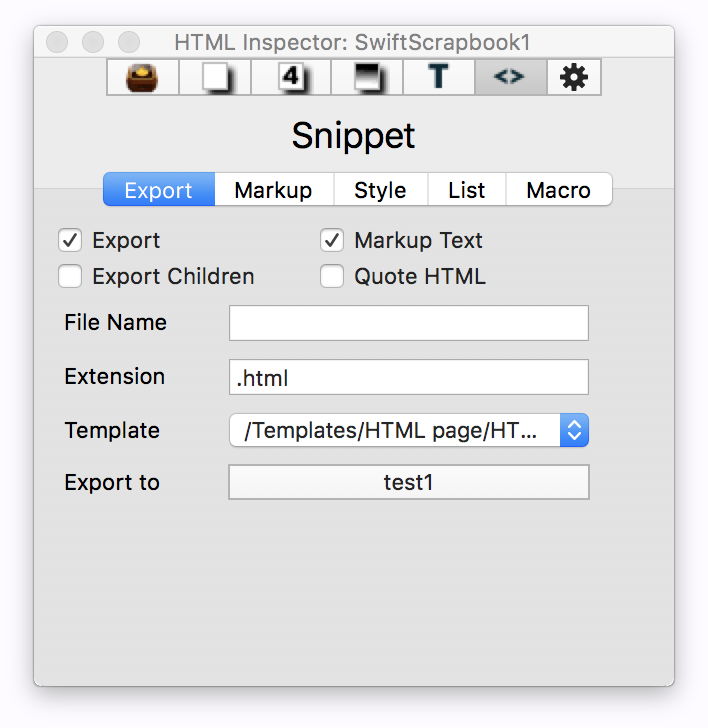Screen dimensions: 708x728
Task: Open the Template dropdown menu
Action: point(408,431)
